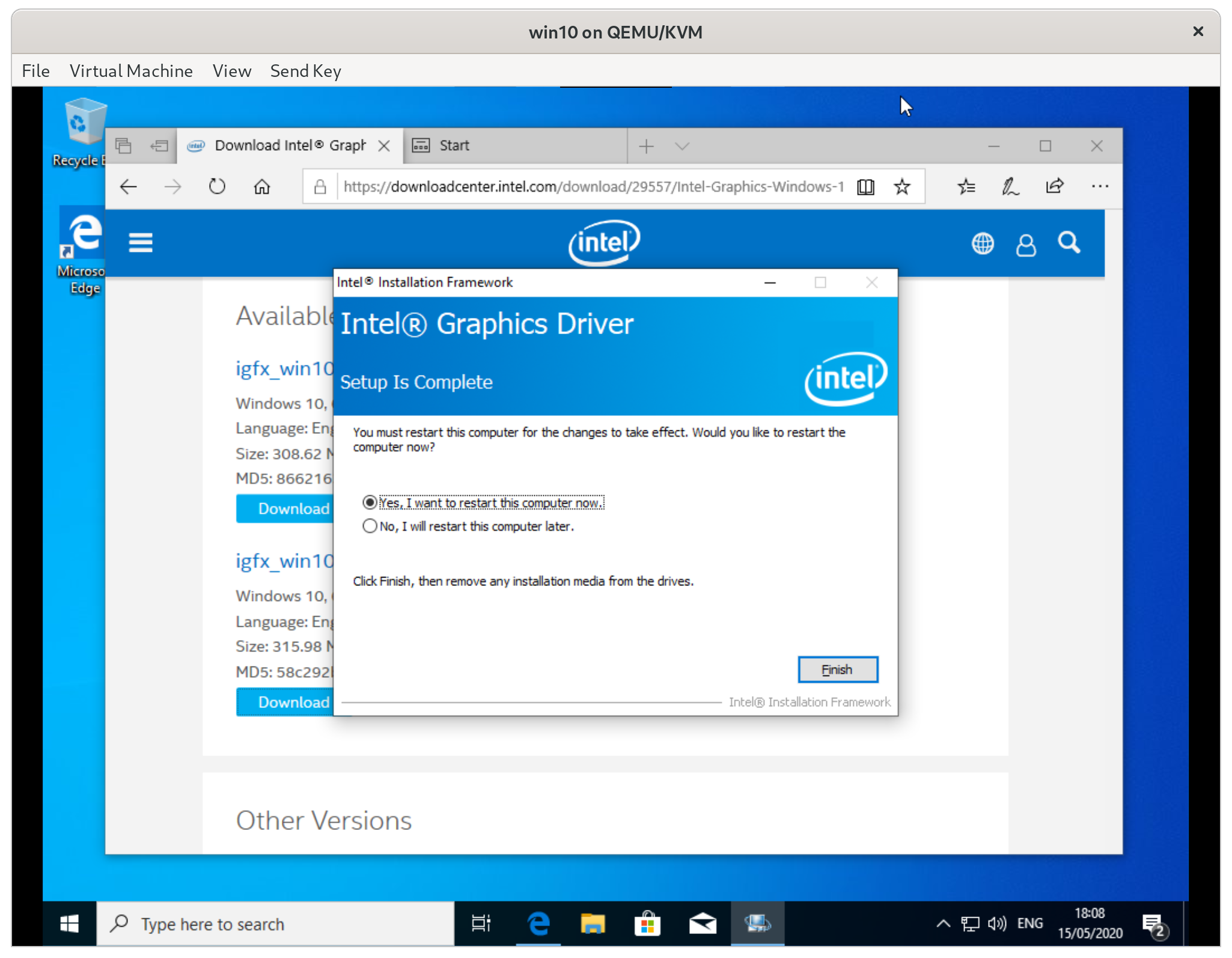The height and width of the screenshot is (958, 1232).
Task: Click the globe language icon on Intel site
Action: tap(983, 244)
